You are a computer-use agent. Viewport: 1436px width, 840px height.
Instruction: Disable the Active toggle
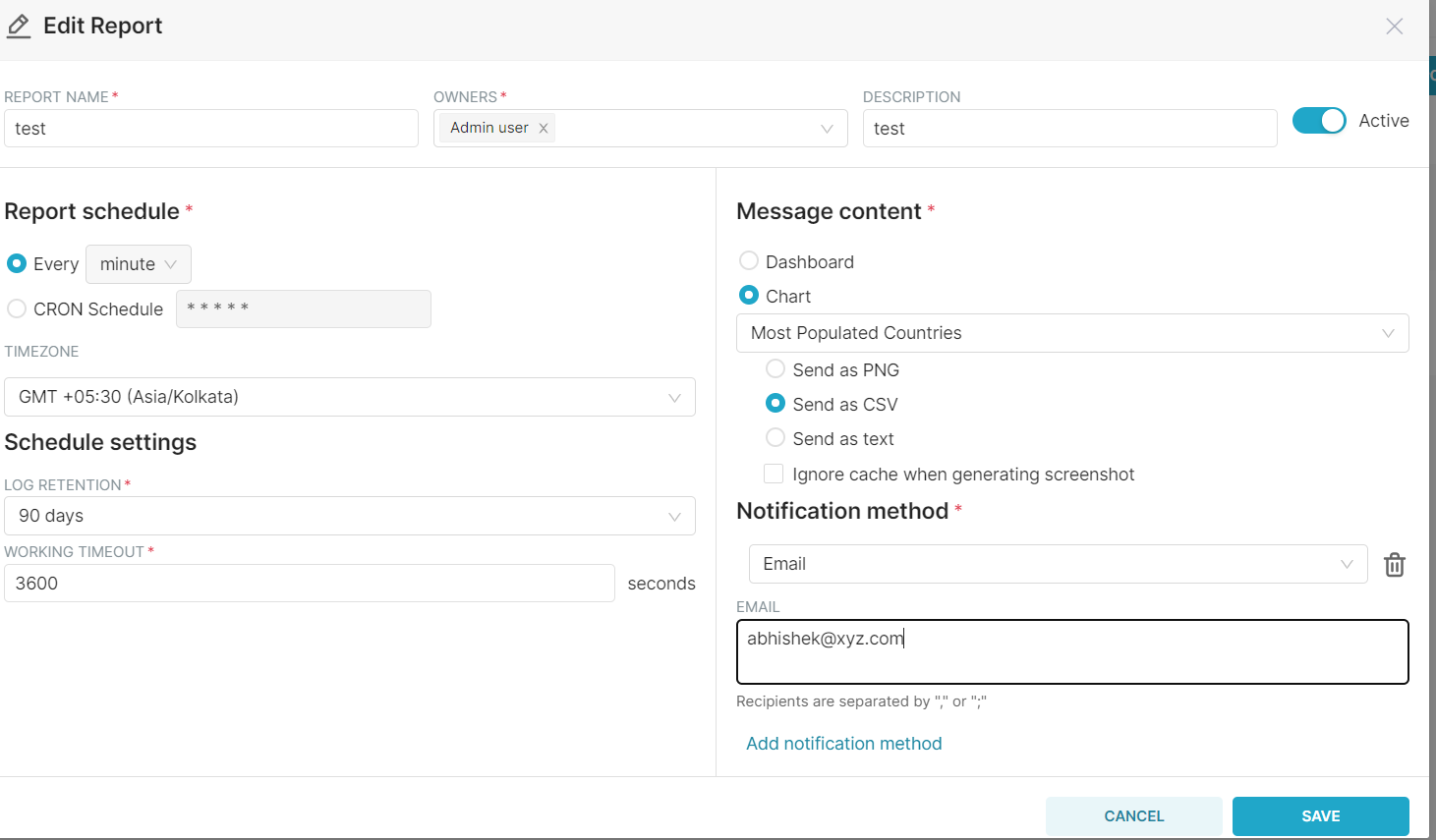[1320, 120]
